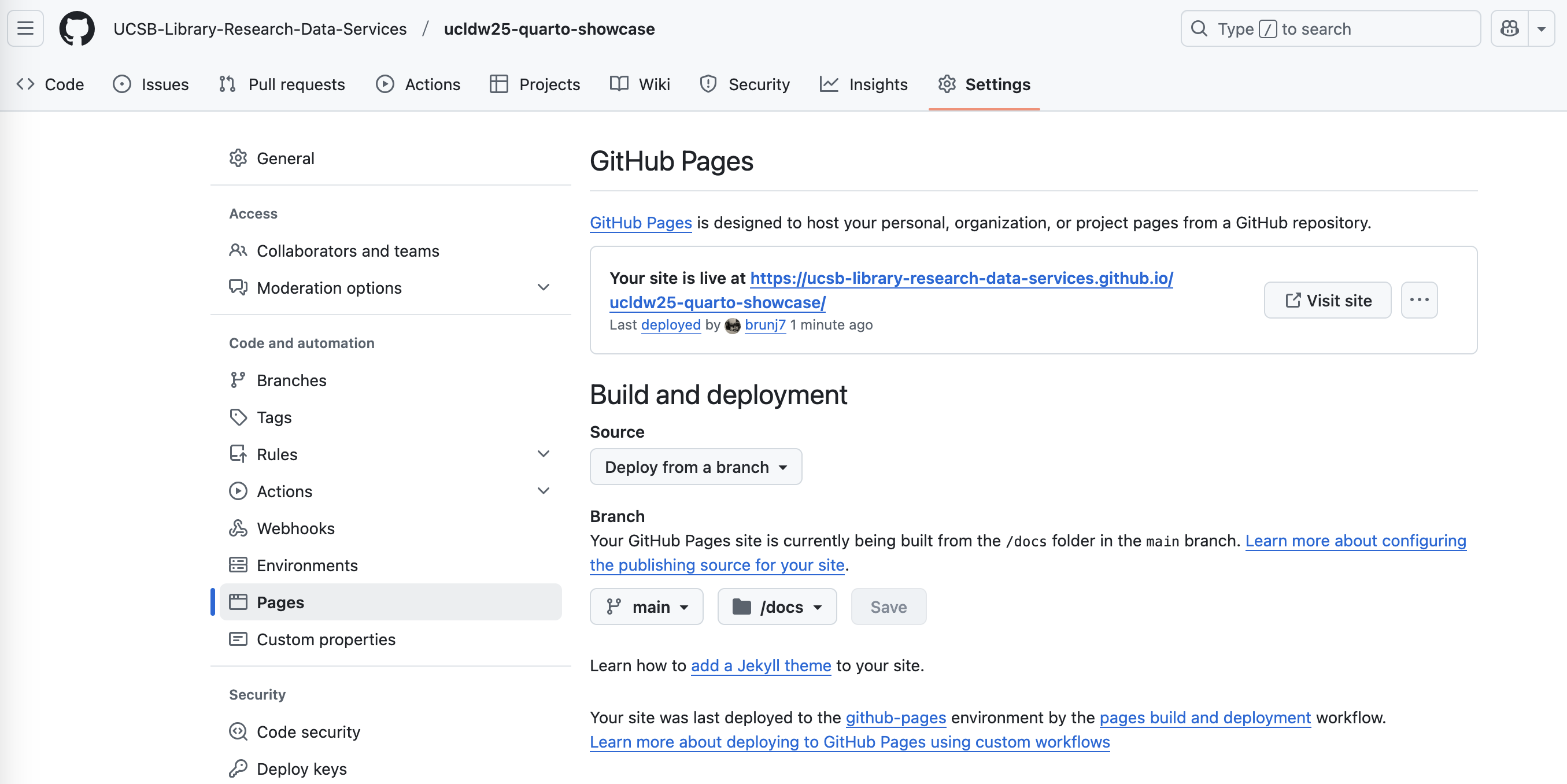Switch to the Insights tab
1567x784 pixels.
pos(864,84)
